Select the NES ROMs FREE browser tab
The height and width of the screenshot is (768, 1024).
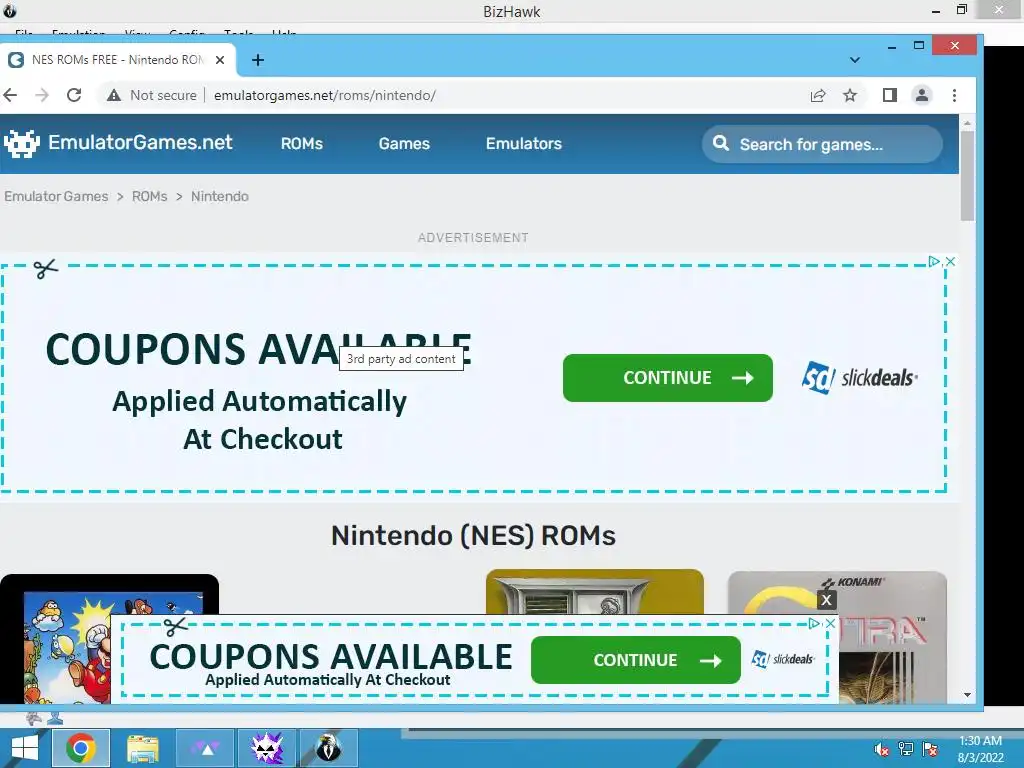(x=118, y=60)
